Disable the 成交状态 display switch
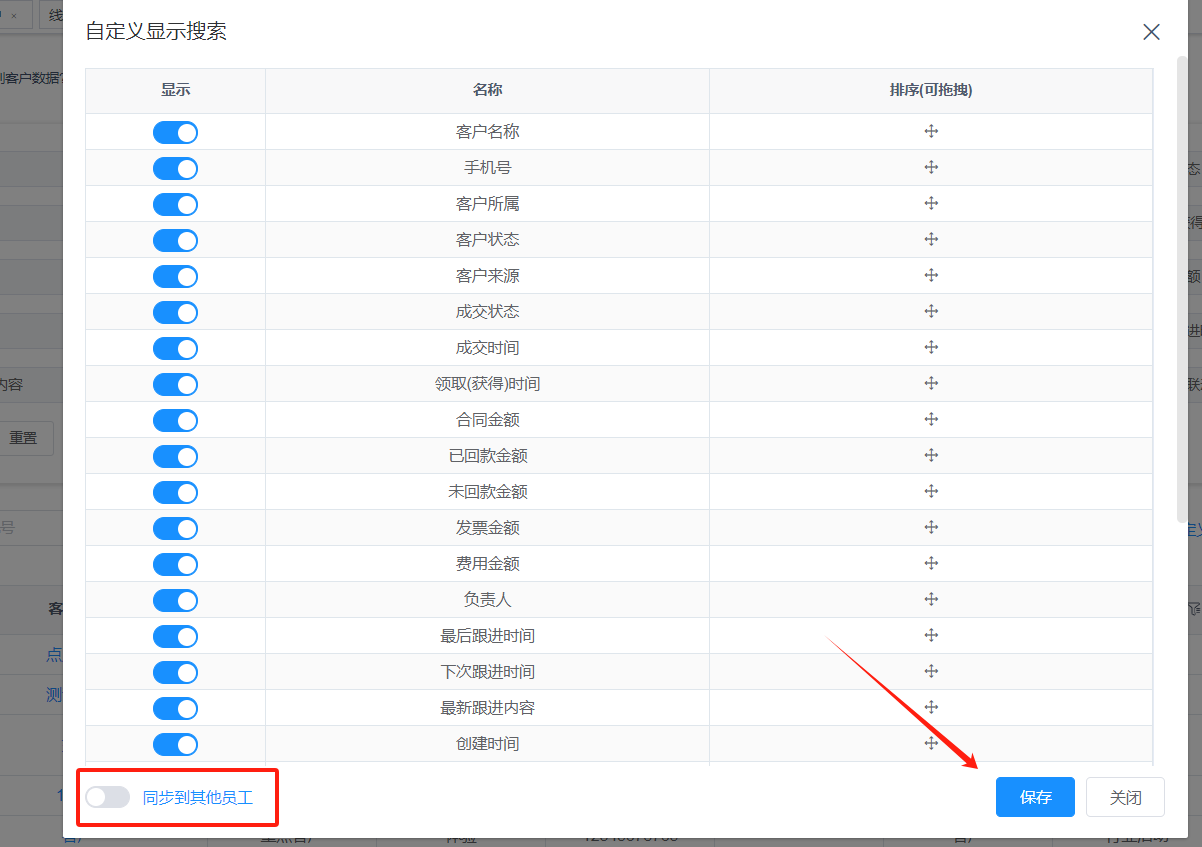 pyautogui.click(x=175, y=312)
